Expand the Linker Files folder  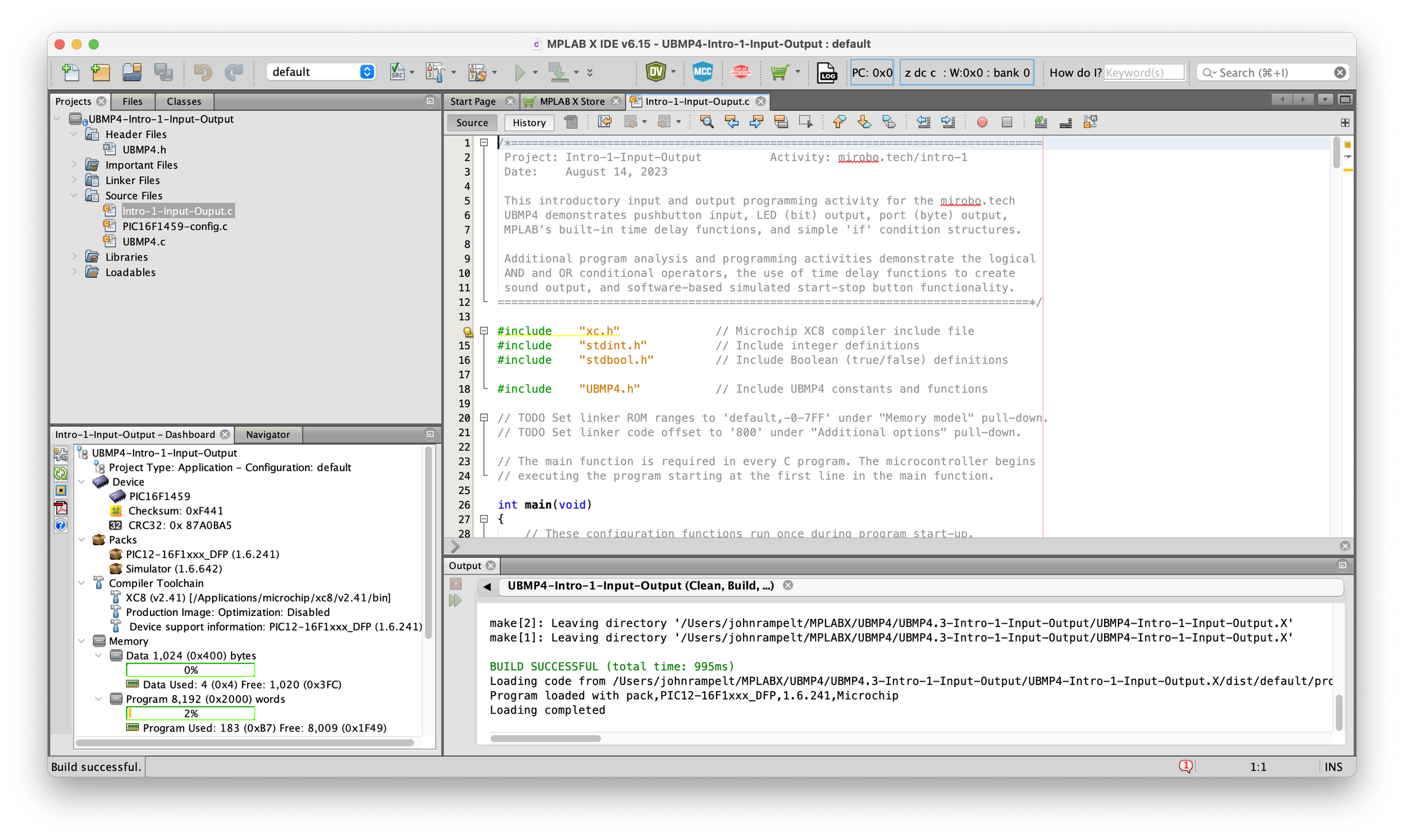(x=74, y=180)
